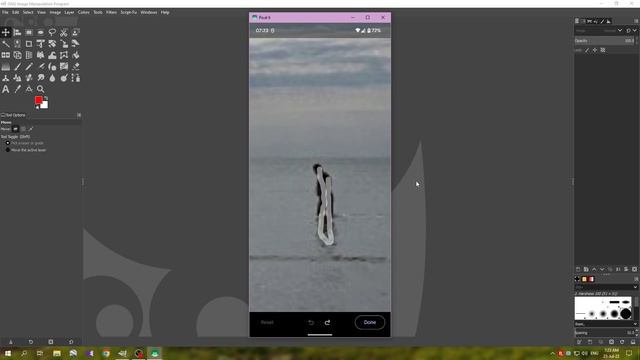Screen dimensions: 640x360
Task: Select the Eraser tool
Action: coord(76,67)
